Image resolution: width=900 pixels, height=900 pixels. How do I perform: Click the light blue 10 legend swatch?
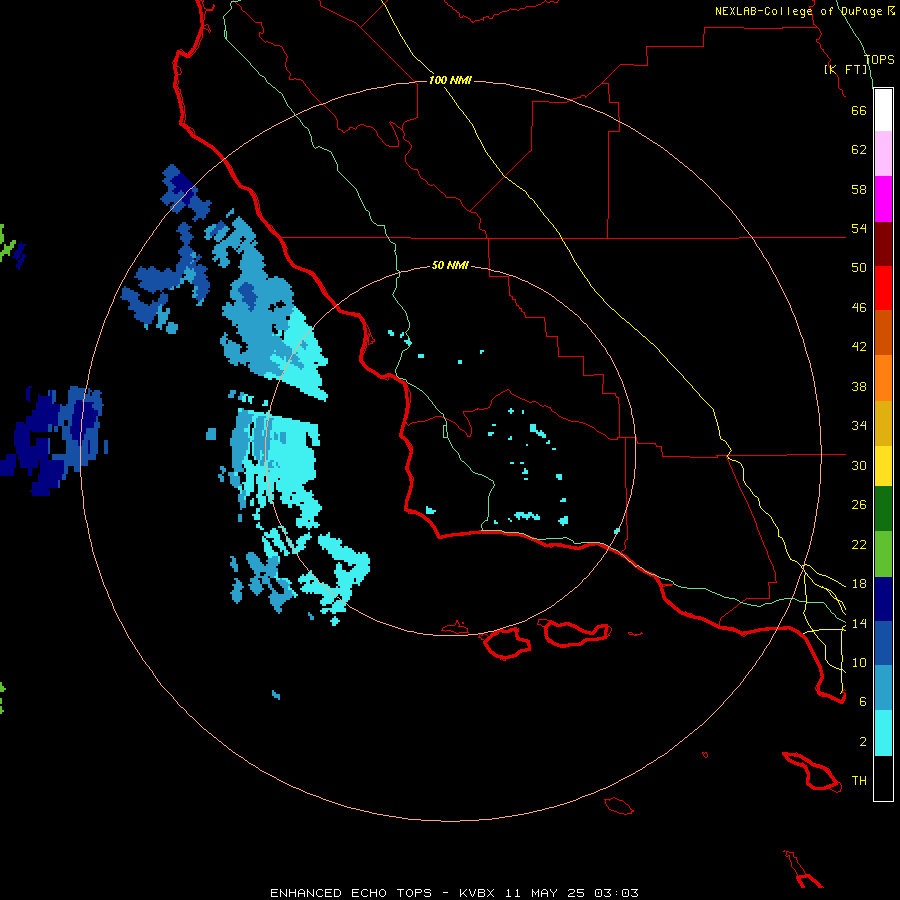(x=883, y=688)
